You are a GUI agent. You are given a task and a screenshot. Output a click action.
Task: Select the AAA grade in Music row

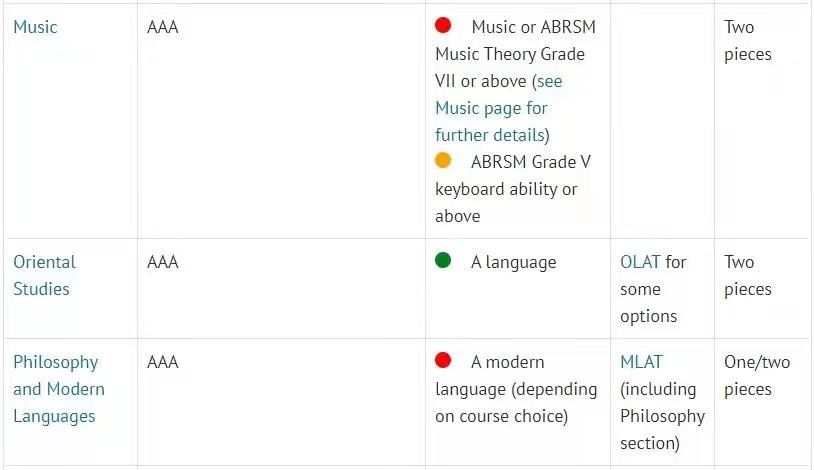(162, 27)
